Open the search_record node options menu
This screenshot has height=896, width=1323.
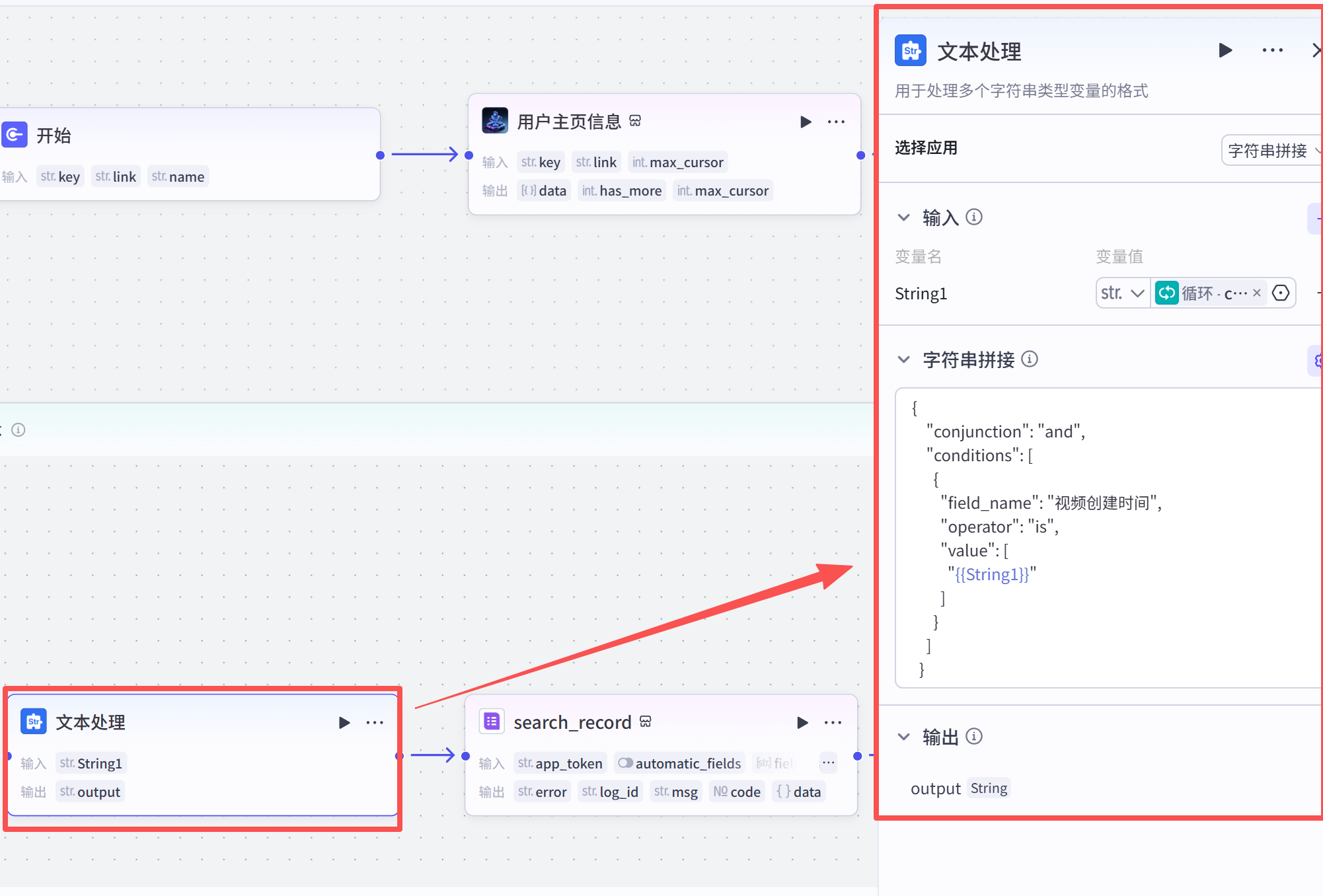[x=833, y=722]
